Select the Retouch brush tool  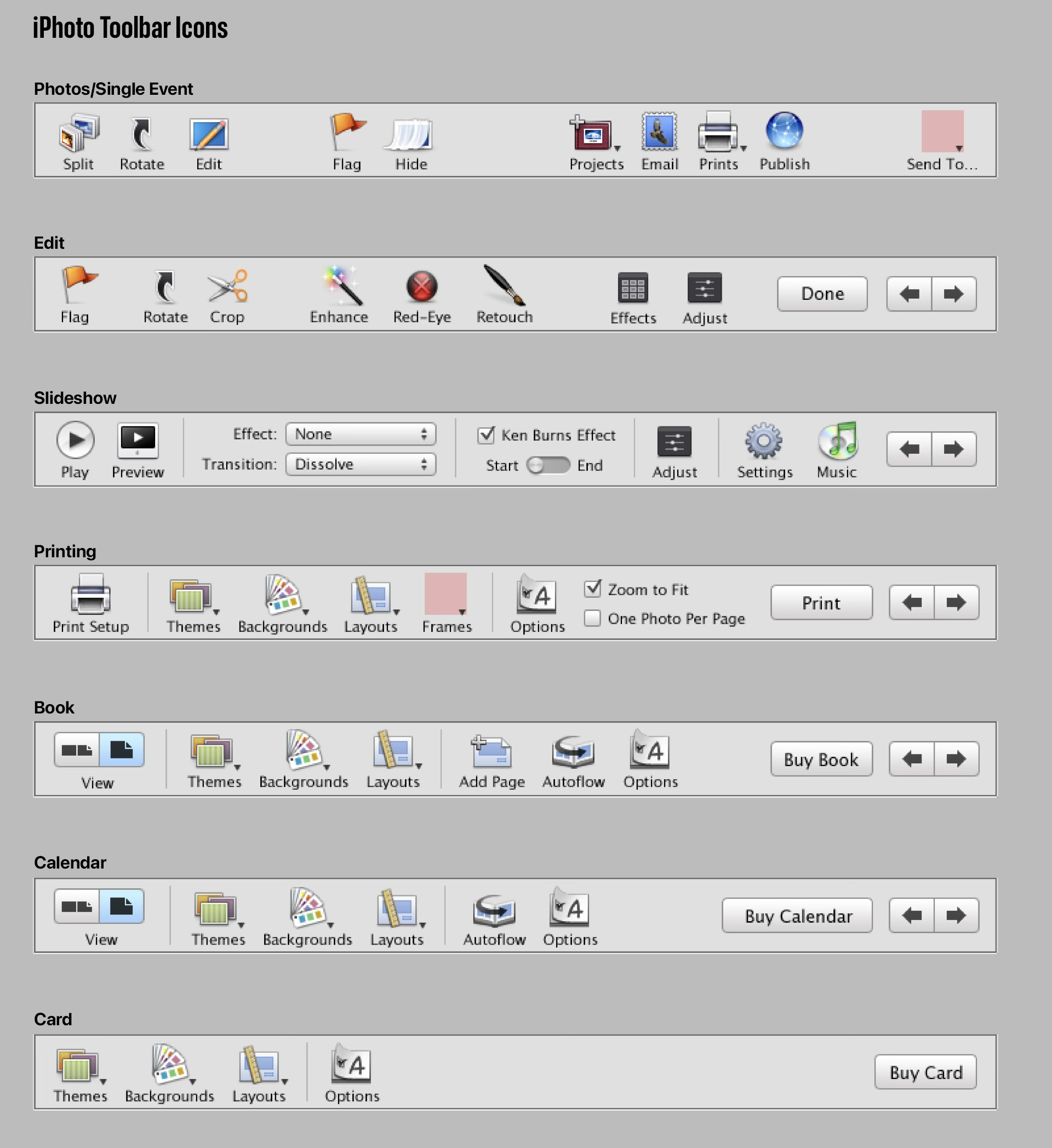[x=505, y=285]
